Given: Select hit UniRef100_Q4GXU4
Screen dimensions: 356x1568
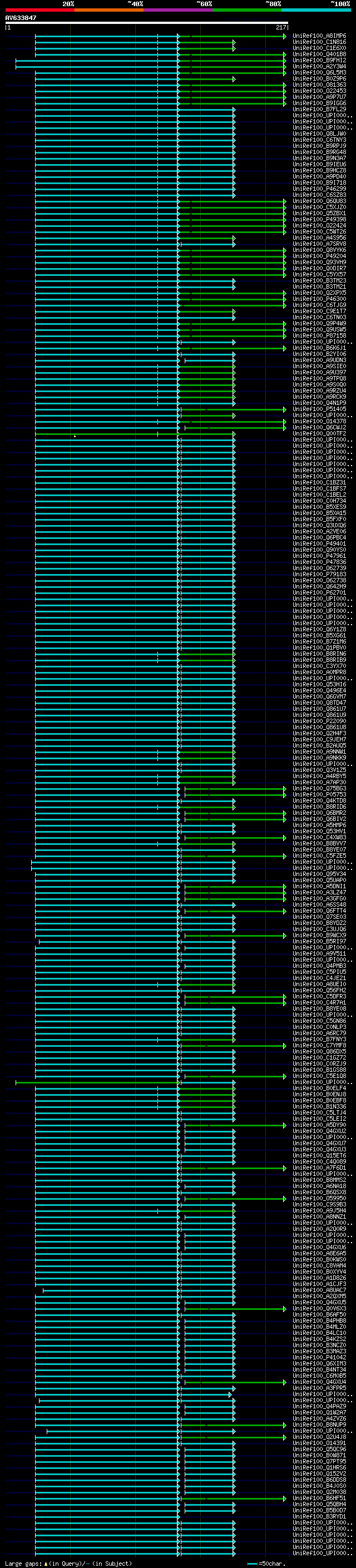Looking at the screenshot, I should click(x=319, y=1382).
